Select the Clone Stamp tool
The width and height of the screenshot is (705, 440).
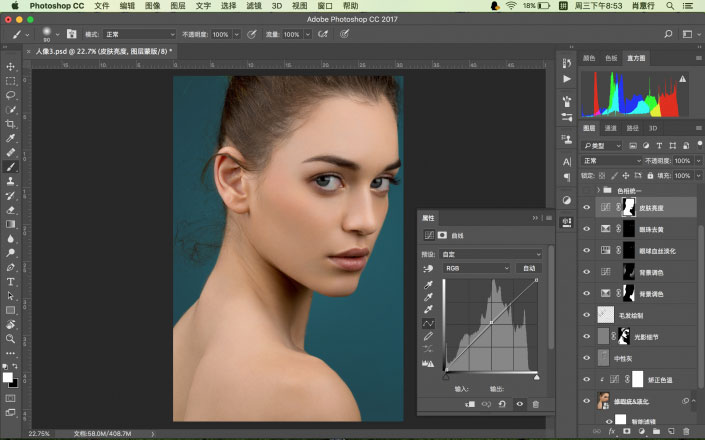pyautogui.click(x=11, y=181)
